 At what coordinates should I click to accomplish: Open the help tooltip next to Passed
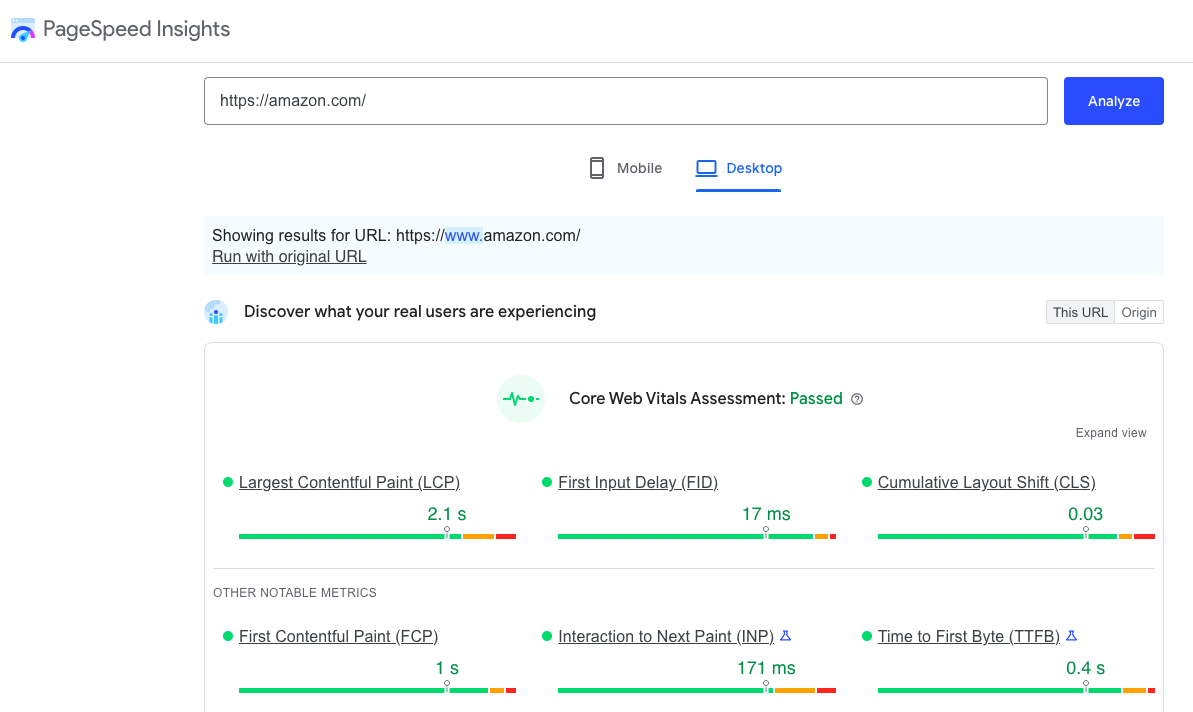(x=857, y=398)
